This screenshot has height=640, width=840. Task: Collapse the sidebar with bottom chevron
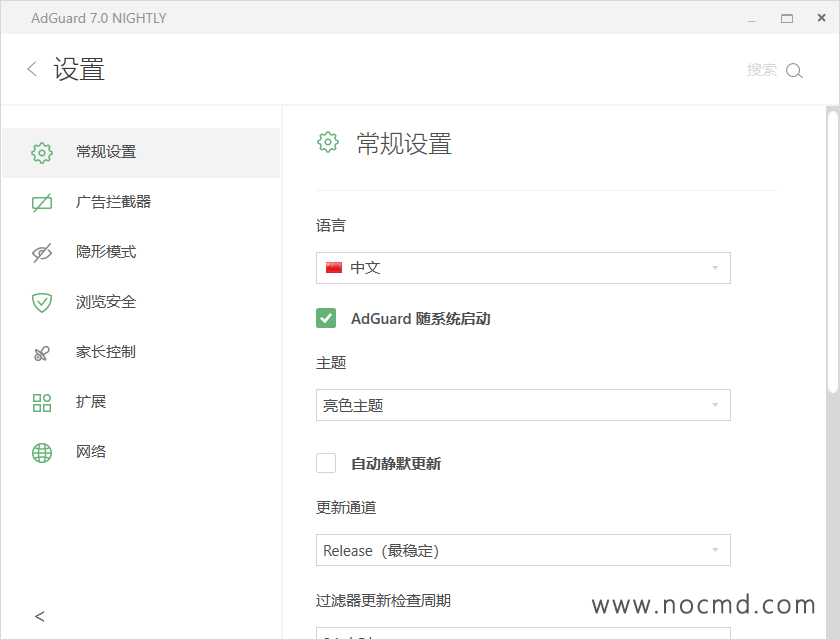pos(40,616)
